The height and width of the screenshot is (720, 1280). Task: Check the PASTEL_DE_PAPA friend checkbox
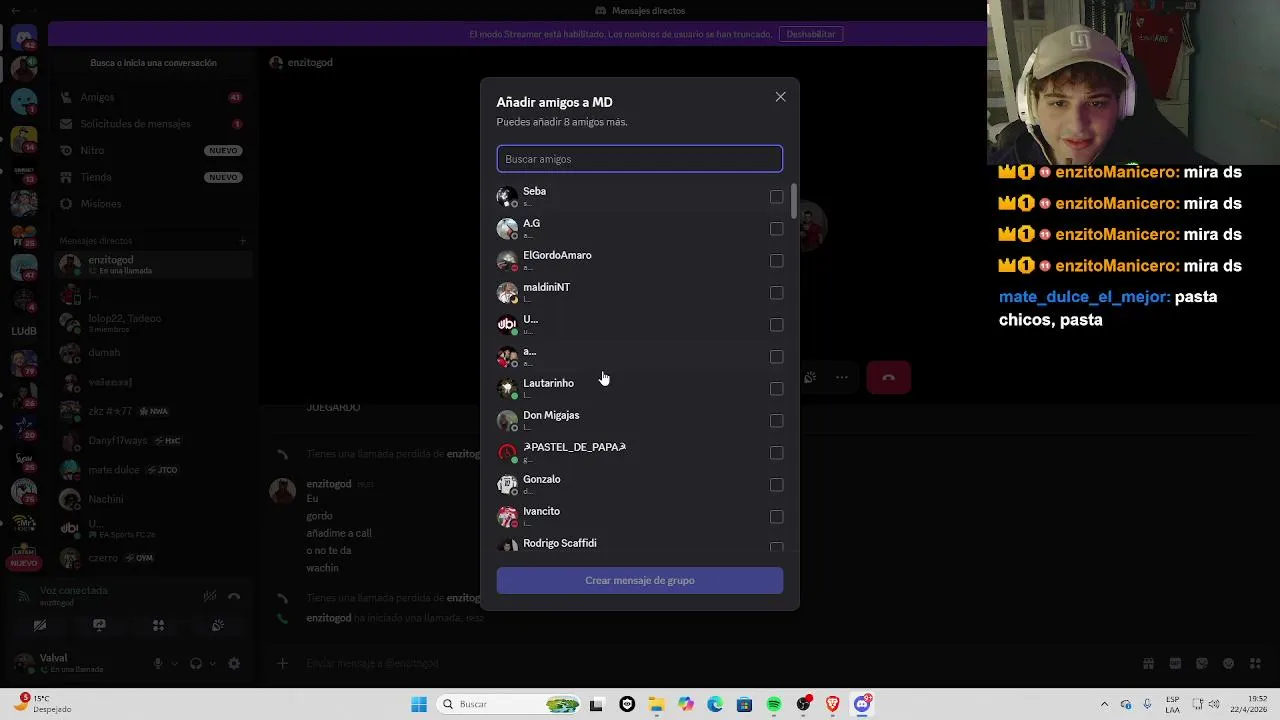tap(776, 453)
